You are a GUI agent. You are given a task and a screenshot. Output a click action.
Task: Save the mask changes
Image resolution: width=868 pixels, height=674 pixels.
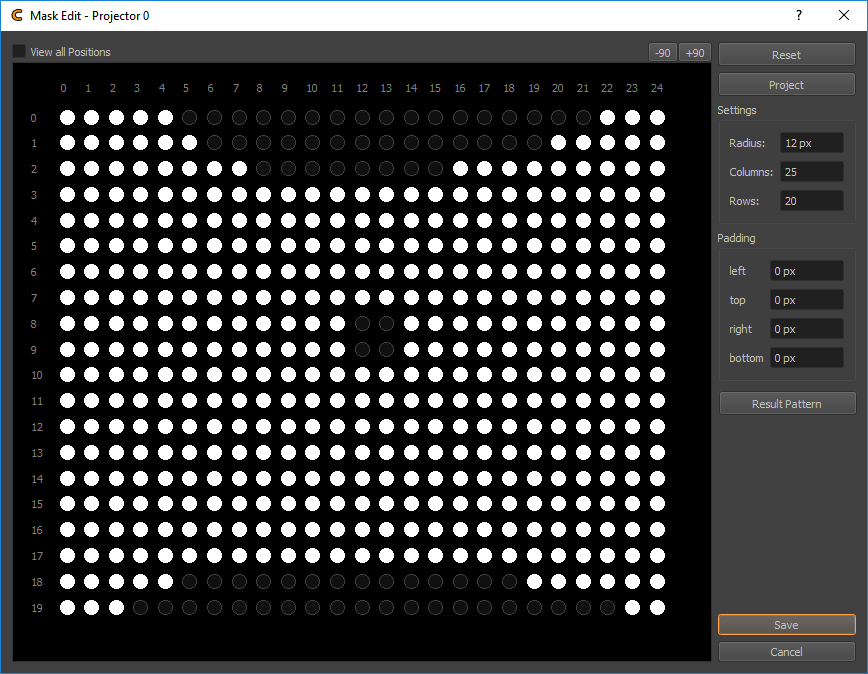click(x=786, y=625)
